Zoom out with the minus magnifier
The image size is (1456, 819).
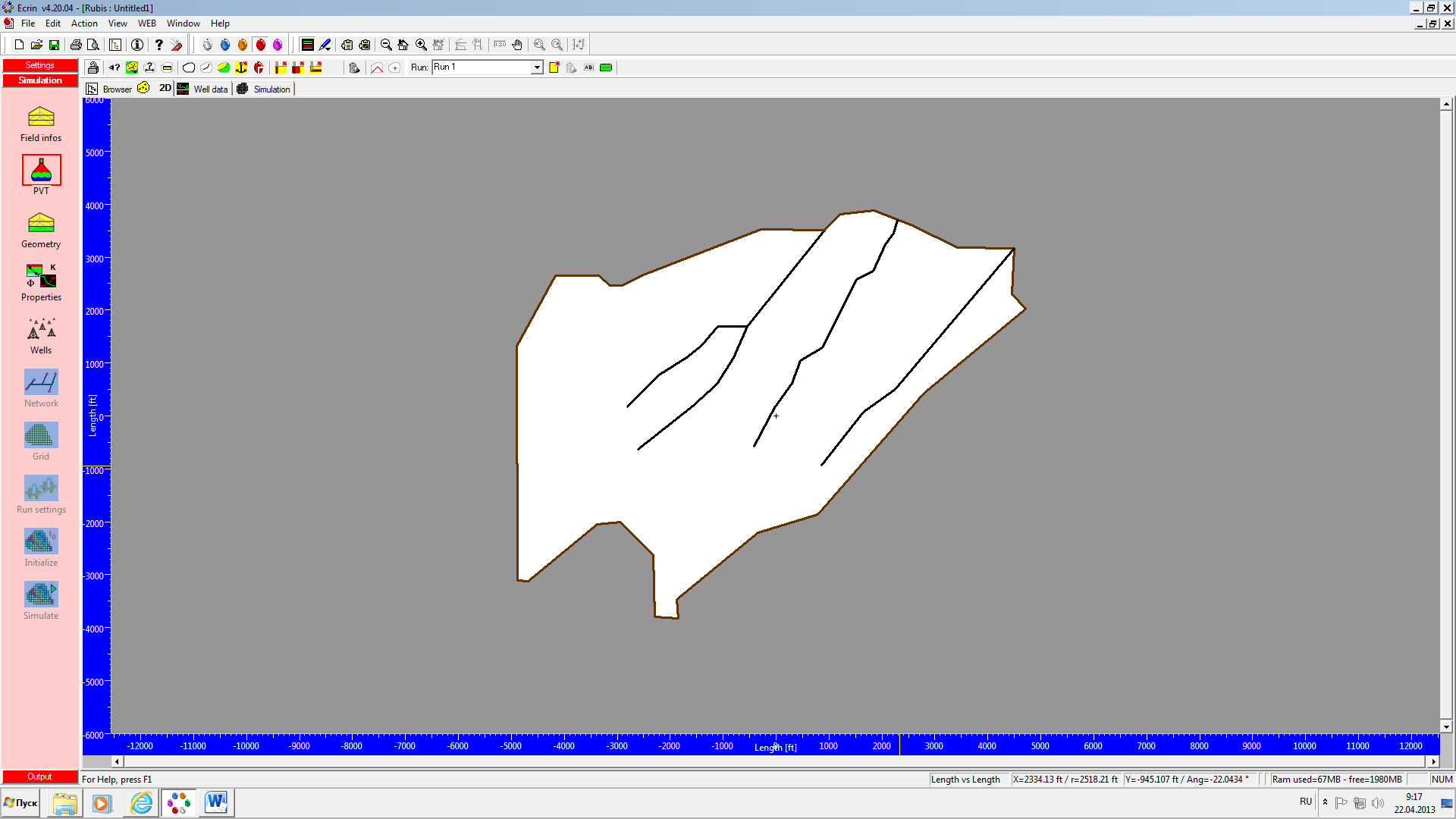(x=386, y=45)
